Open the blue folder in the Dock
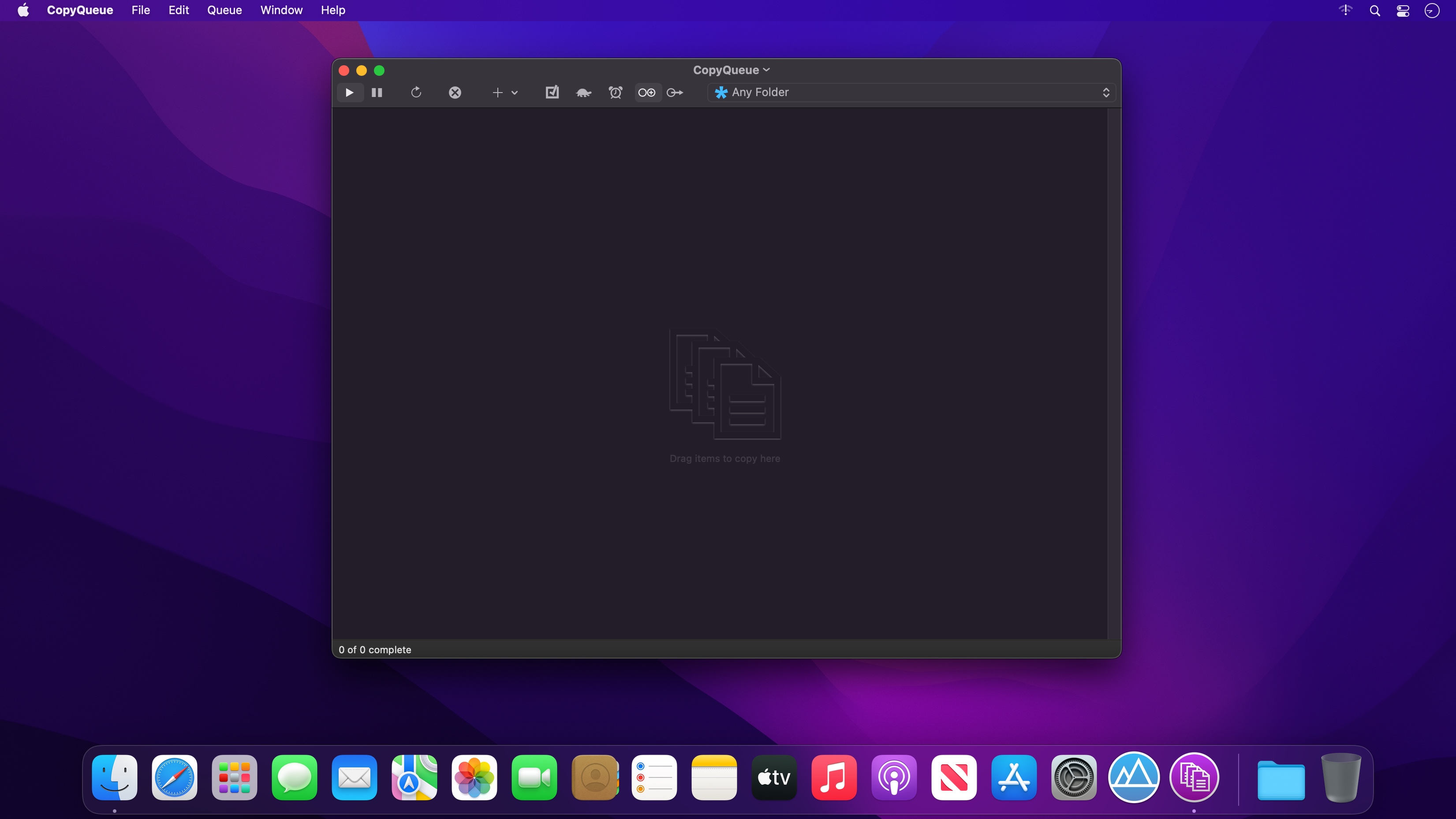Screen dimensions: 1456x819 [1281, 780]
